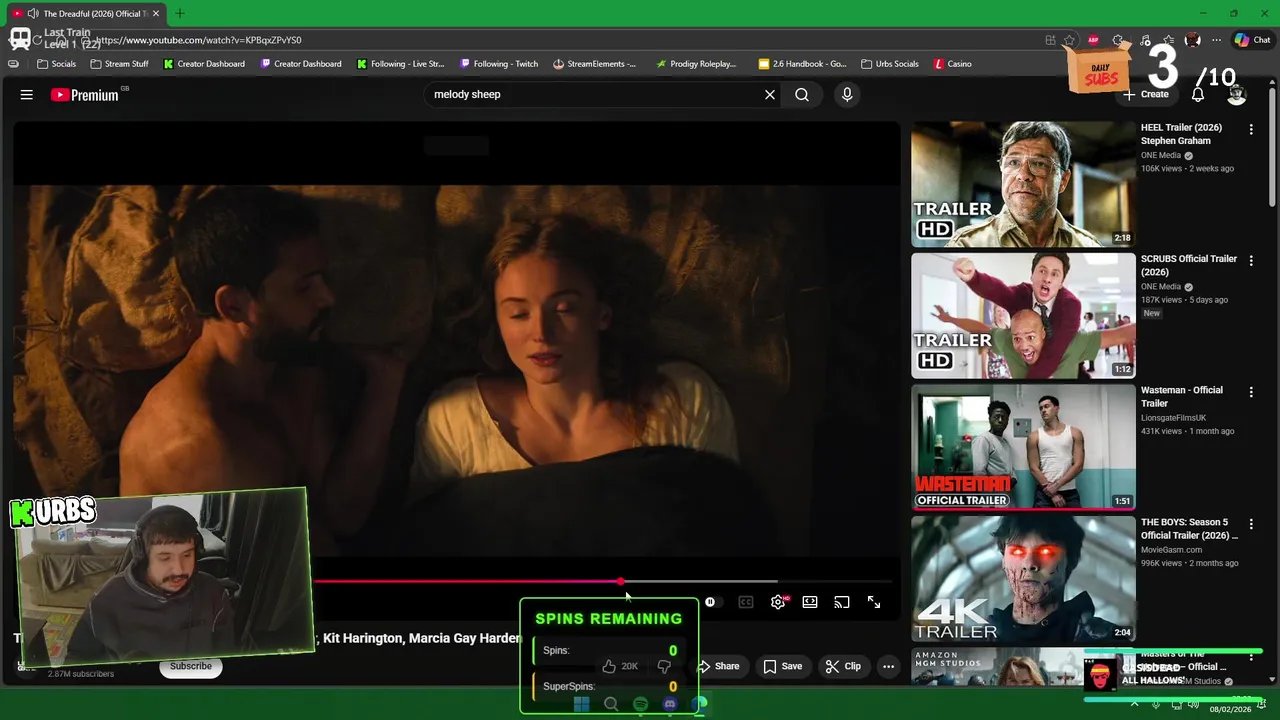The image size is (1280, 720).
Task: Click the red video progress scrubber handle
Action: (x=621, y=581)
